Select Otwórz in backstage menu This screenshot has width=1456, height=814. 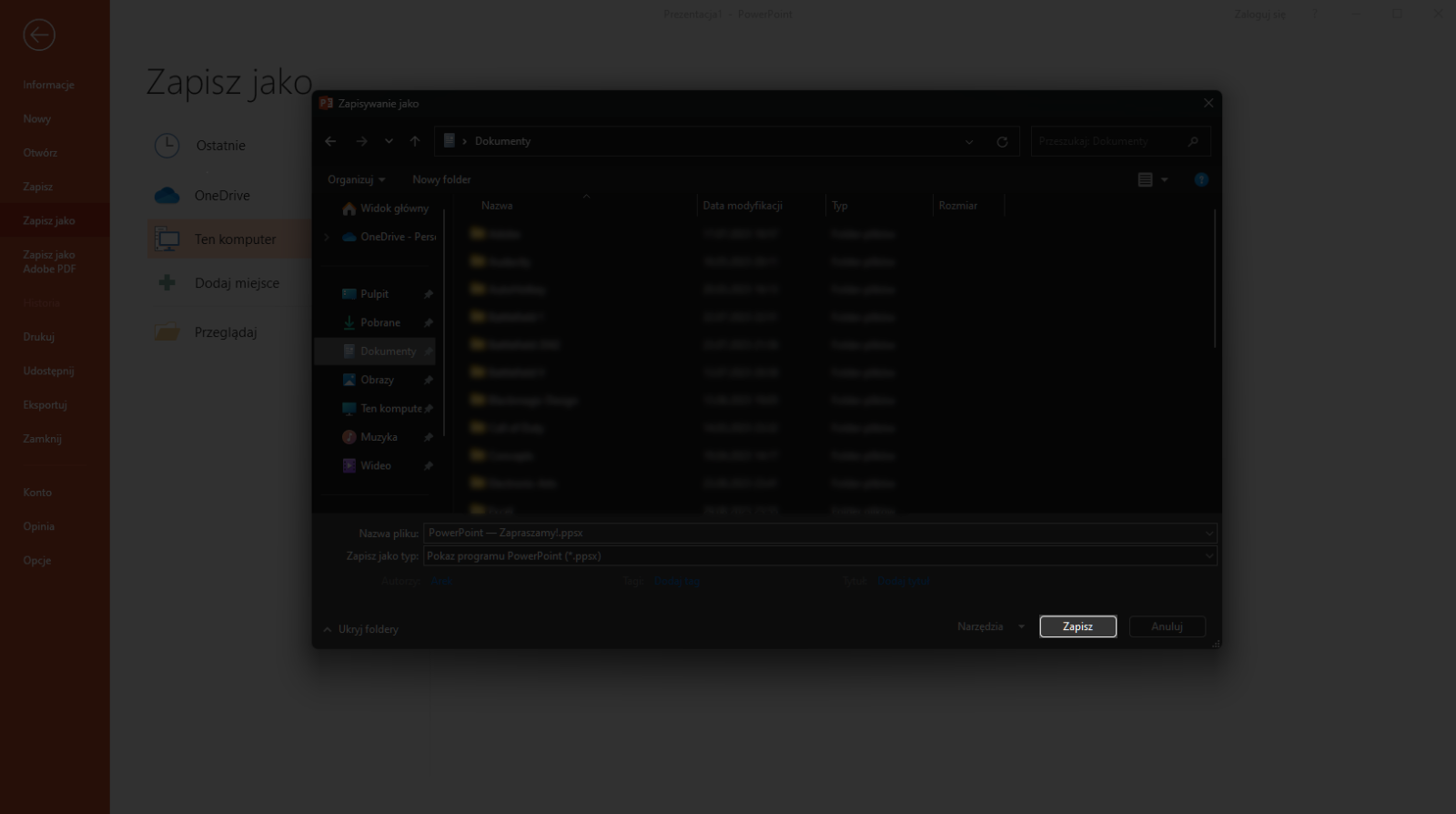(x=40, y=153)
